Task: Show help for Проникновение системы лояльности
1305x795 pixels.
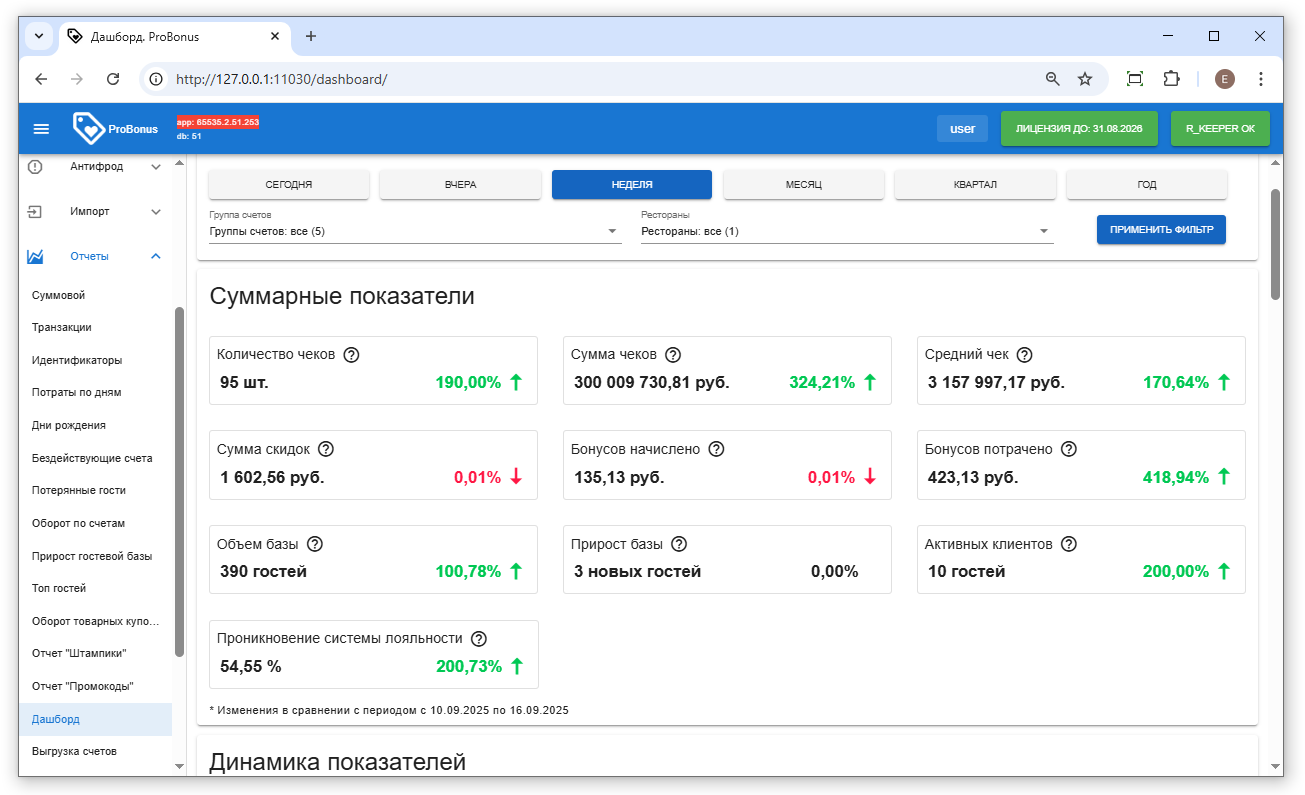Action: [x=478, y=638]
